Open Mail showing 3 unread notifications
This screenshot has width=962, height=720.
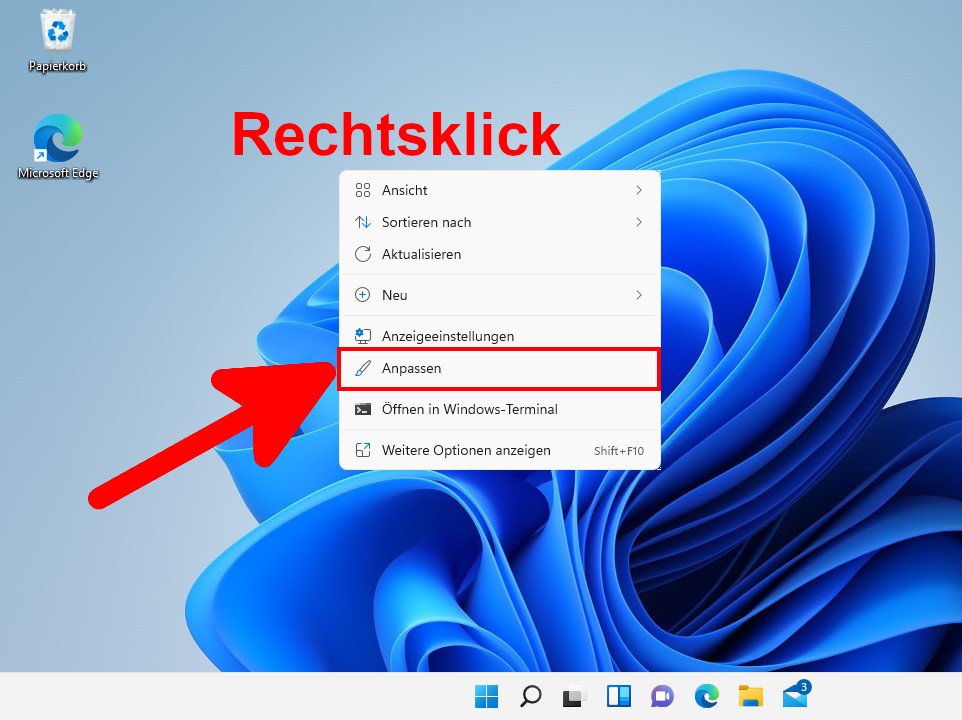[x=795, y=696]
